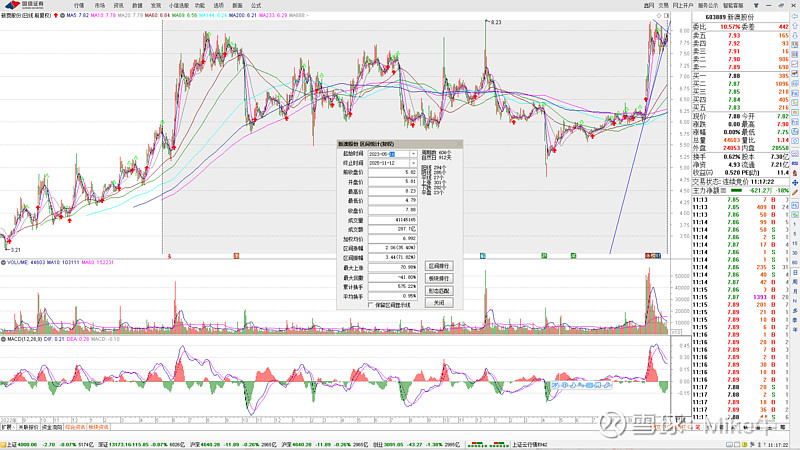Click the 板块排行 button
Screen dimensions: 800x450
[x=438, y=279]
